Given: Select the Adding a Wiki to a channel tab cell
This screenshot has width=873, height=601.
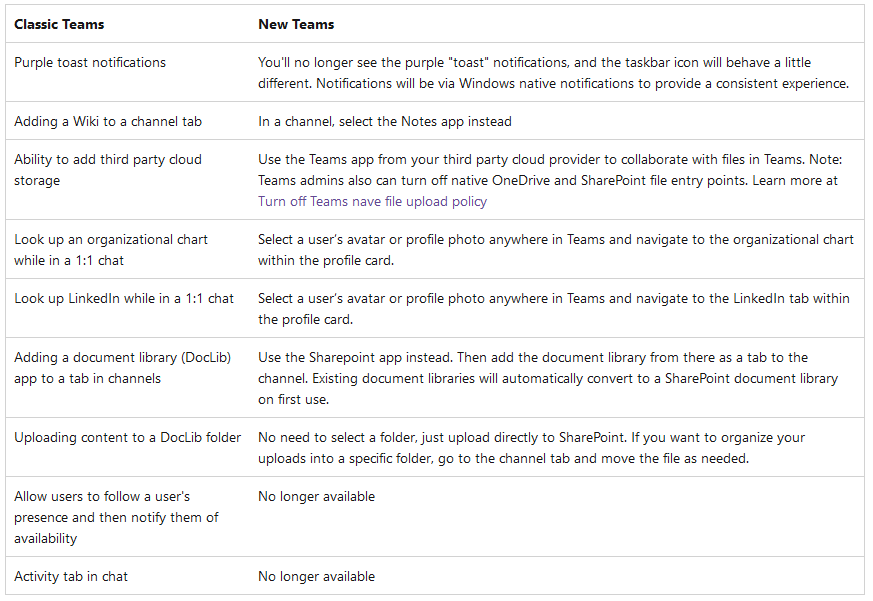Looking at the screenshot, I should pos(108,122).
